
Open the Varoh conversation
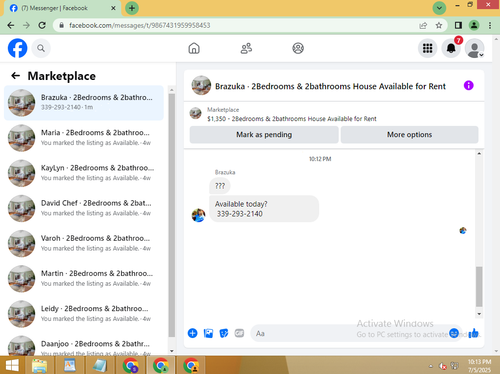[84, 243]
